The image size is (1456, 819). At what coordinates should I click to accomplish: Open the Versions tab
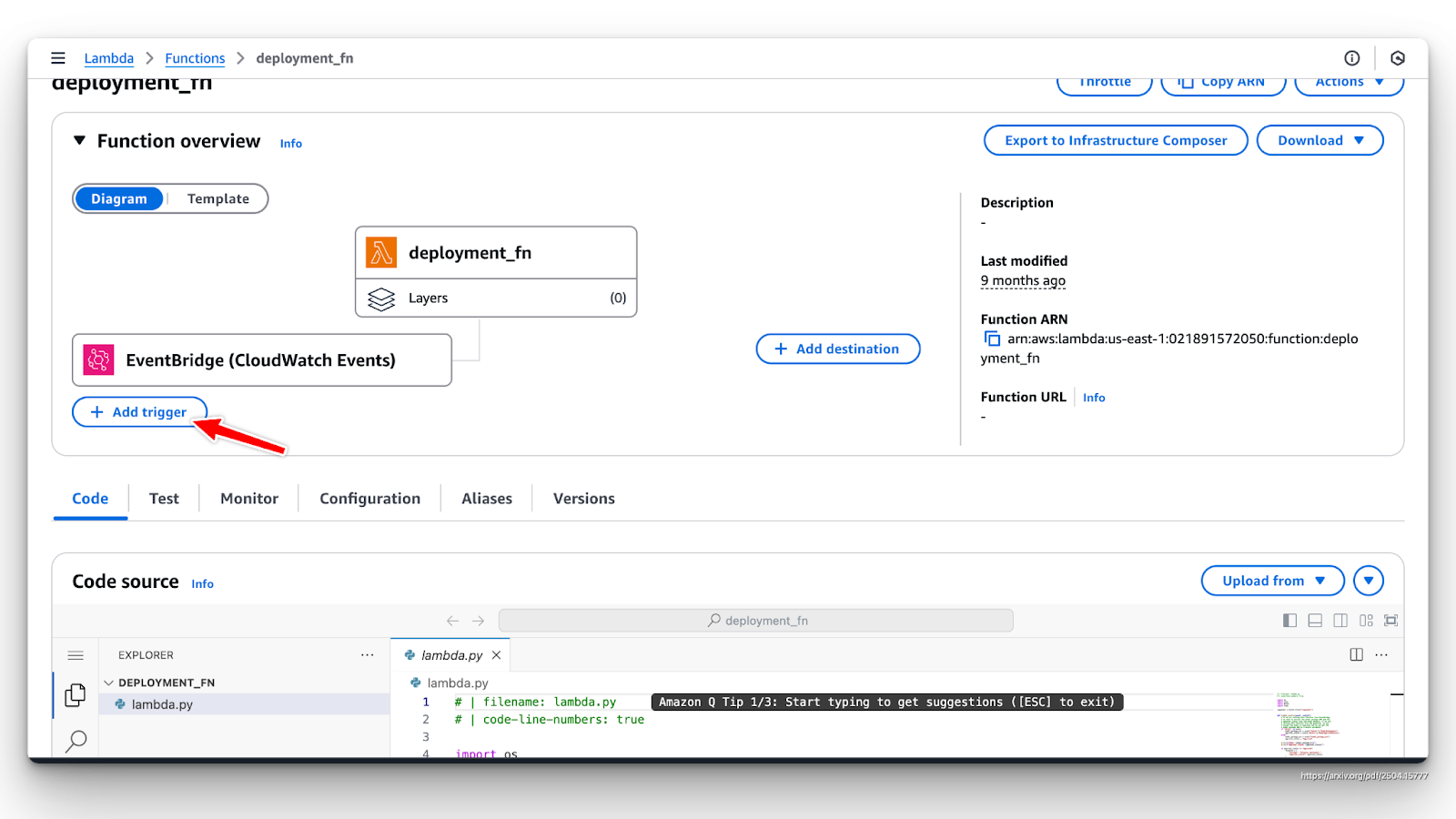pyautogui.click(x=584, y=499)
